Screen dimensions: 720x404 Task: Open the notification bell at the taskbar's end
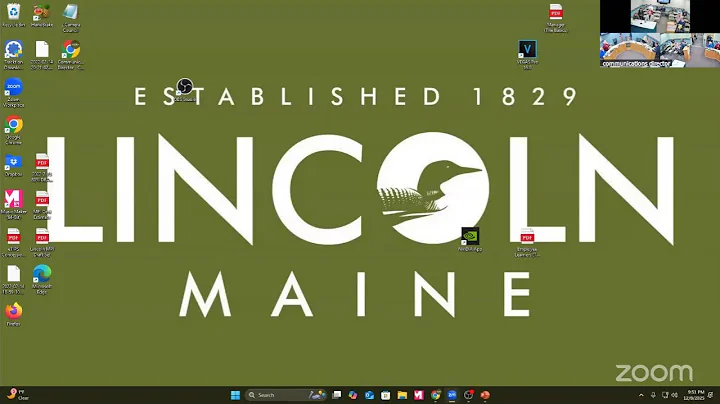711,395
